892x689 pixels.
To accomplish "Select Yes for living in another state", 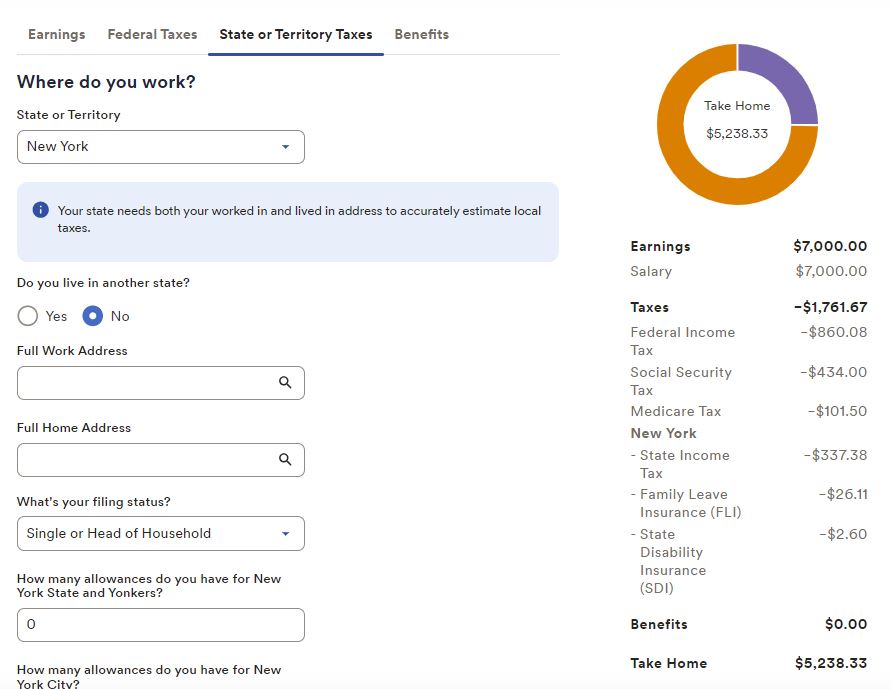I will [28, 316].
